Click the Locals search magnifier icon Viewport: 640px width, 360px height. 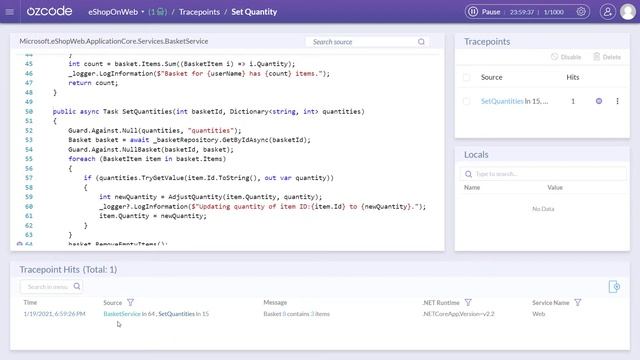[468, 174]
